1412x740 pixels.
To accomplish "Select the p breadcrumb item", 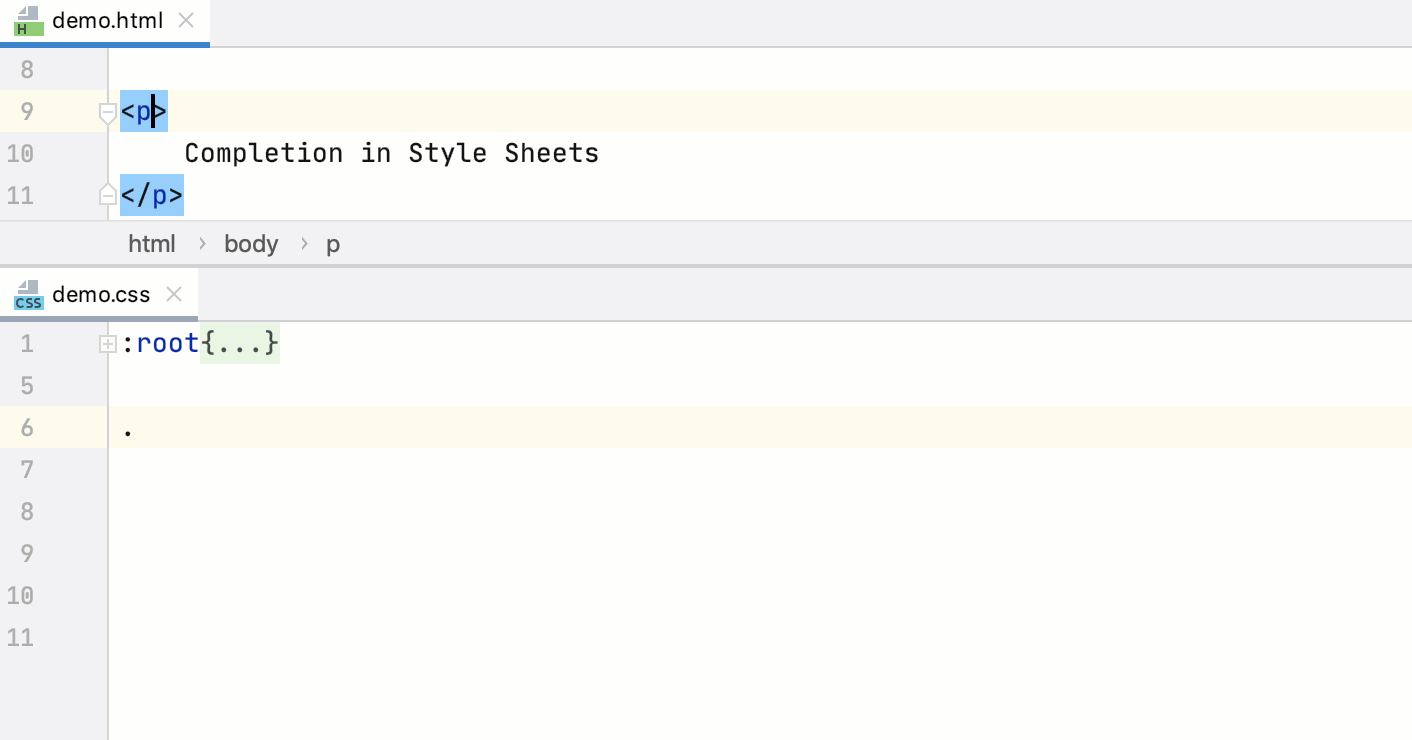I will (332, 243).
